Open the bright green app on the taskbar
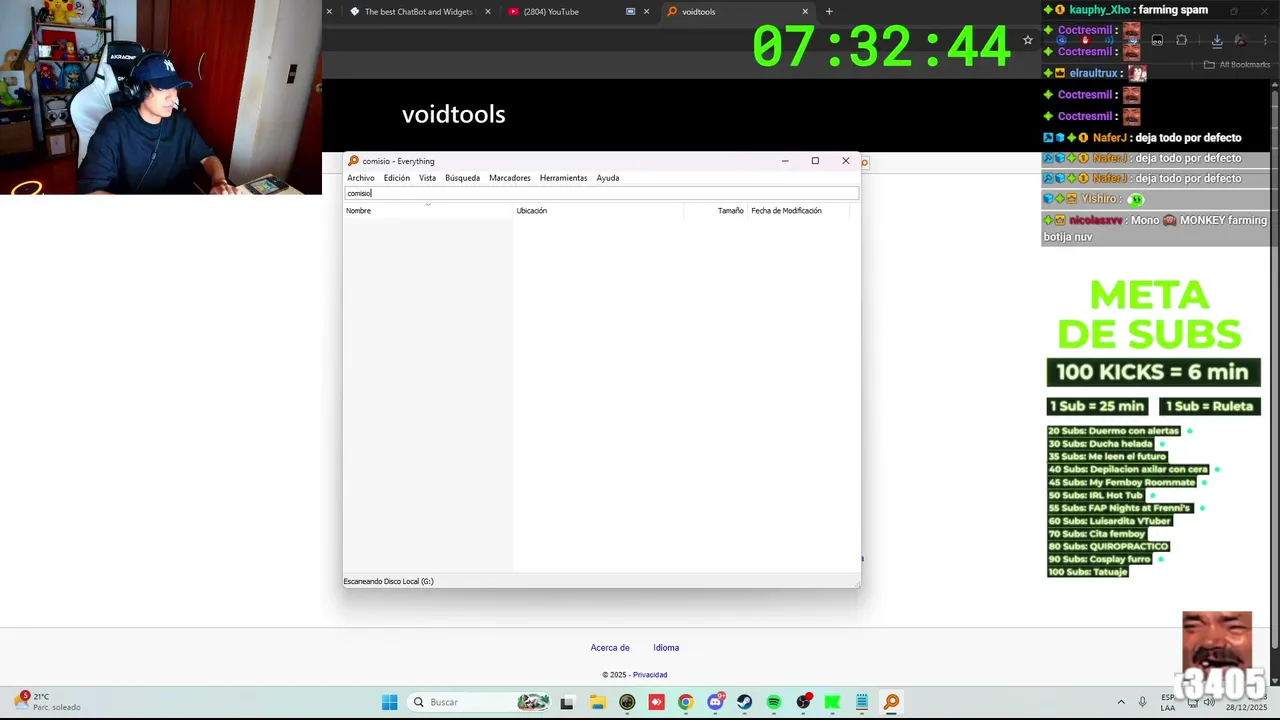The image size is (1280, 720). coord(832,702)
